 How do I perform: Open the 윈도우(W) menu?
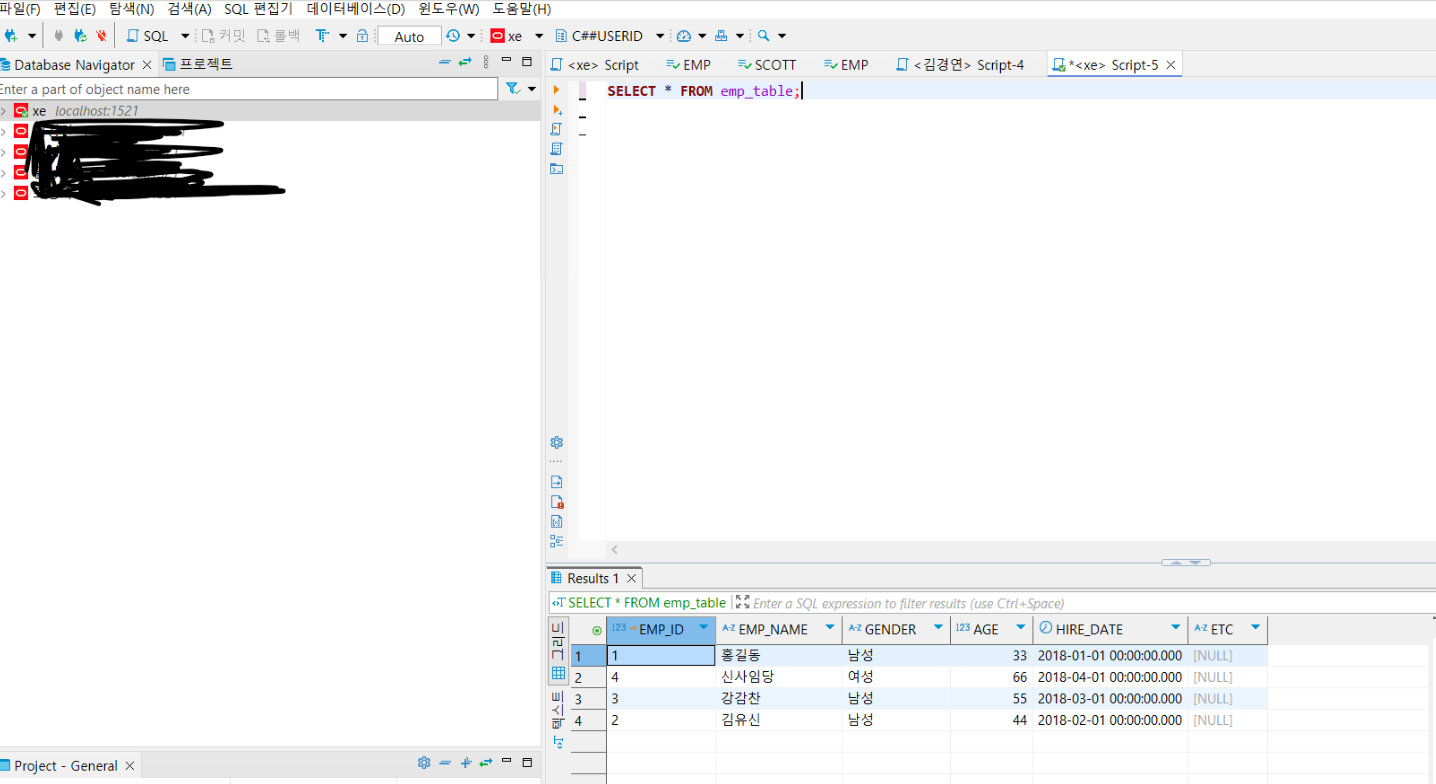(448, 9)
